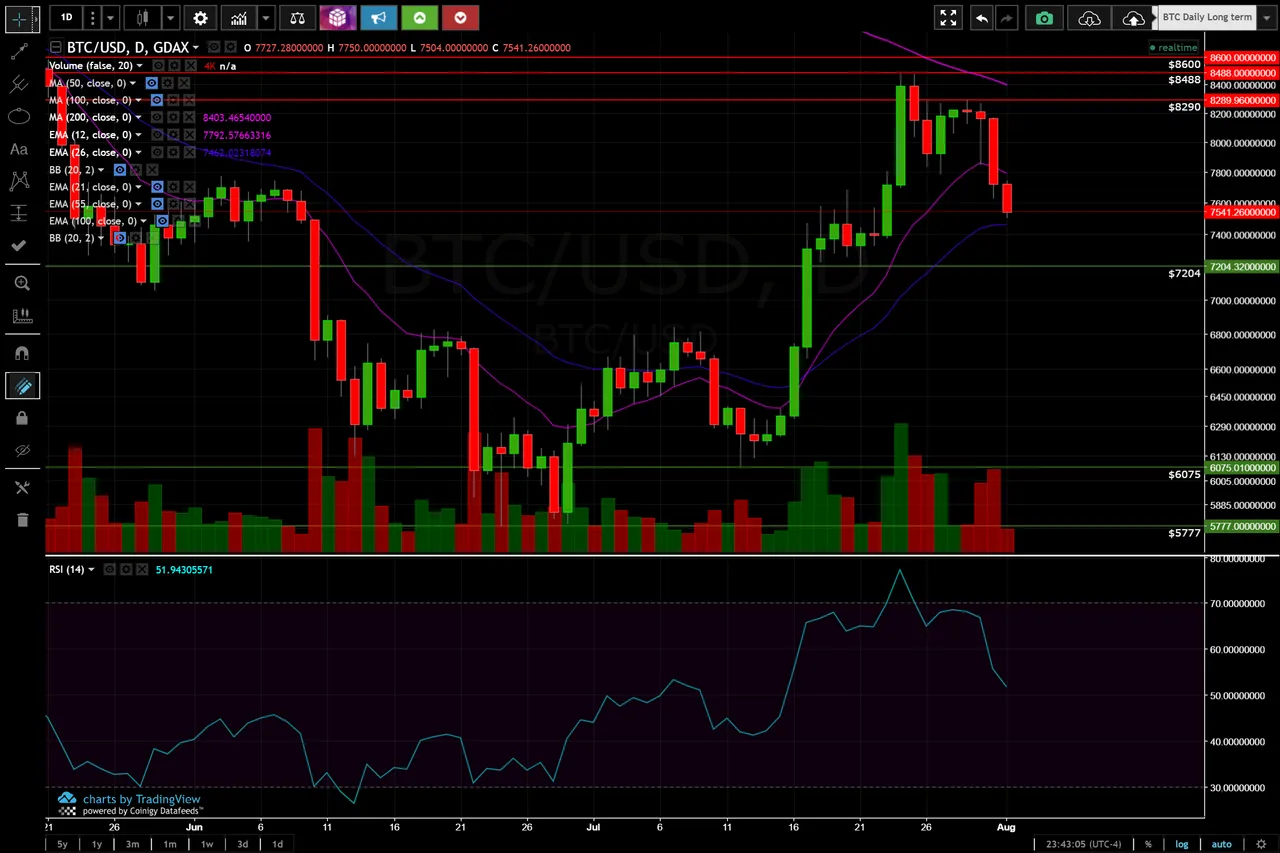Open candlestick chart style button
1280x853 pixels.
click(x=142, y=17)
